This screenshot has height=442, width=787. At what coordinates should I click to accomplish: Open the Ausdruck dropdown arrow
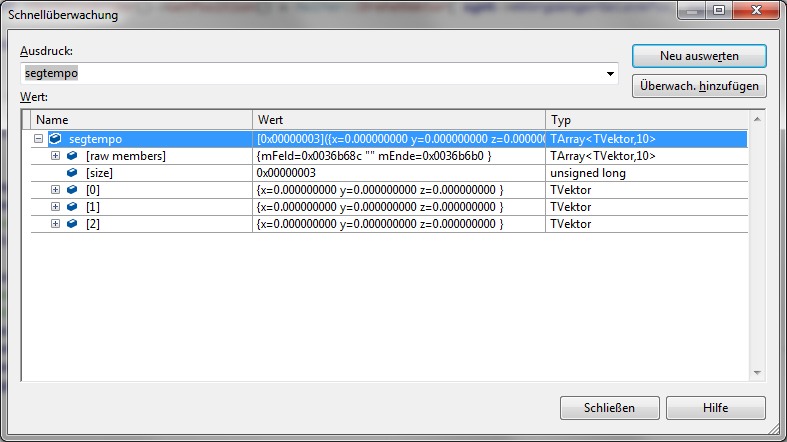coord(610,74)
